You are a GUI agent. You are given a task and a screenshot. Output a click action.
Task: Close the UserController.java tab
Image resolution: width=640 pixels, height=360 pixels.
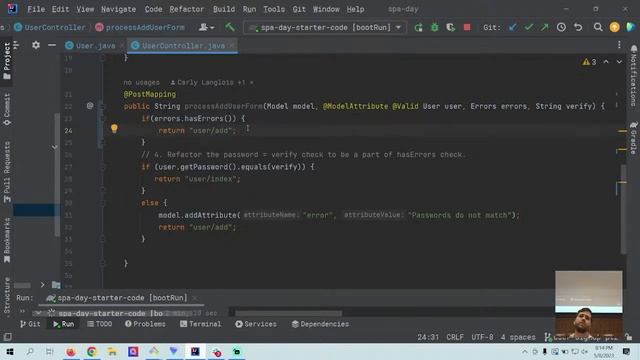tap(231, 46)
